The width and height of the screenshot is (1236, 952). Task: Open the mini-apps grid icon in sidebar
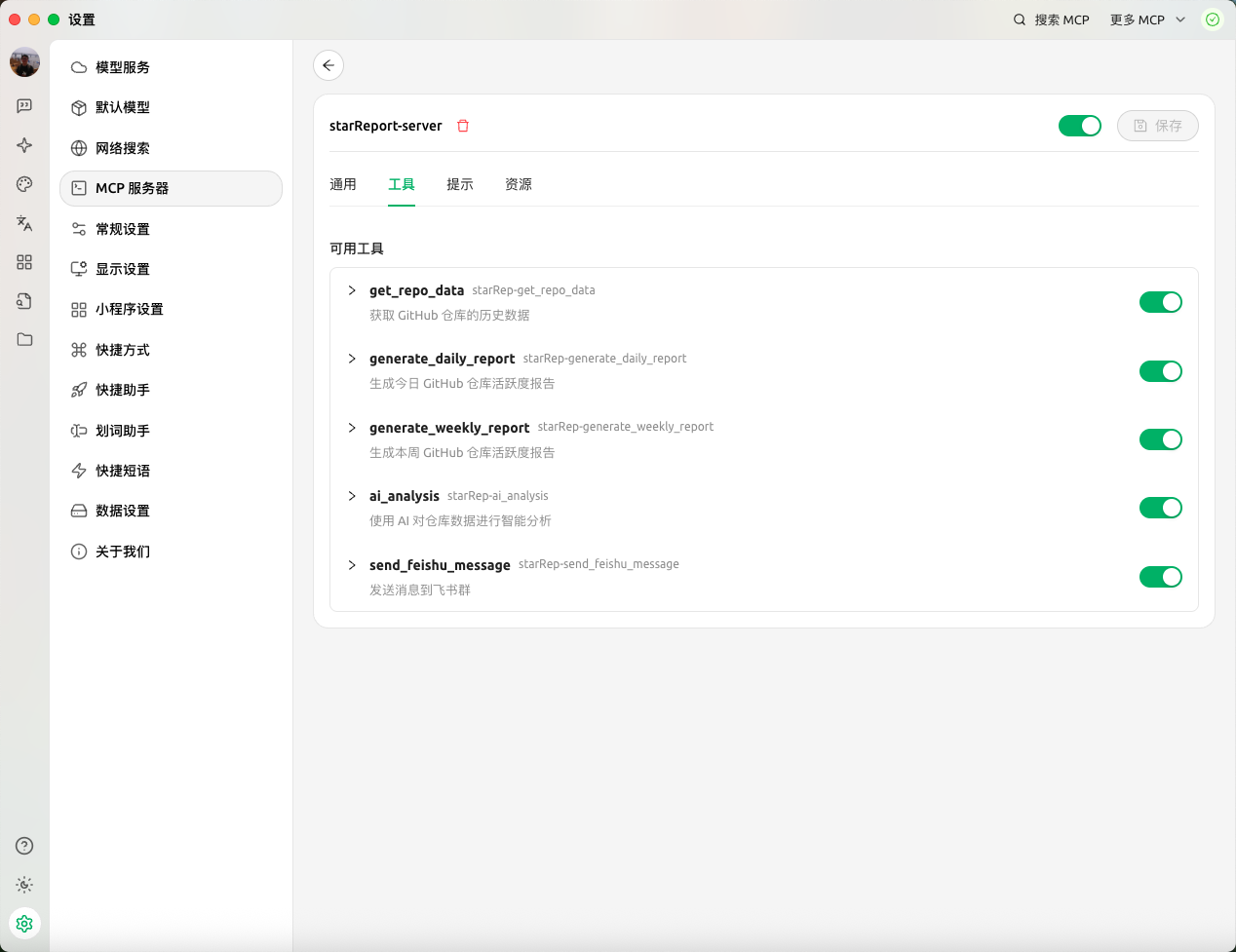[x=24, y=262]
